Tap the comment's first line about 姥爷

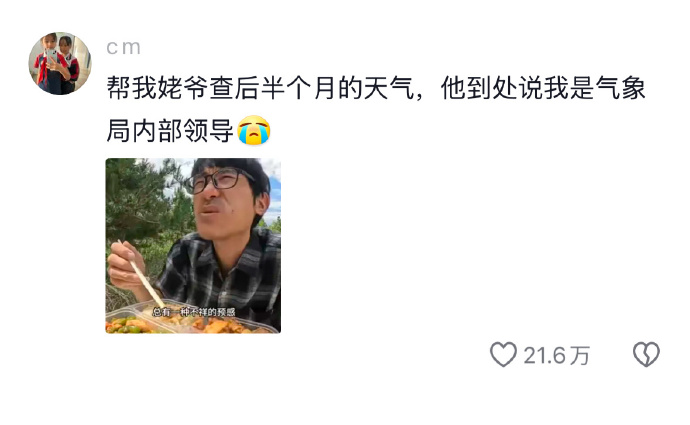(x=376, y=88)
